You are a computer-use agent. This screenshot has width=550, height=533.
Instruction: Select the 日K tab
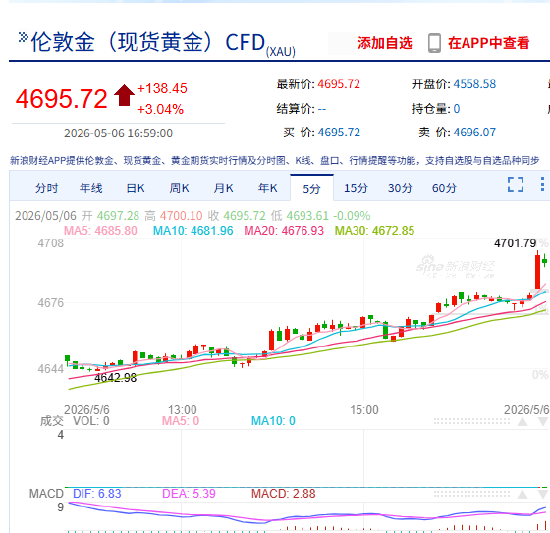(135, 188)
